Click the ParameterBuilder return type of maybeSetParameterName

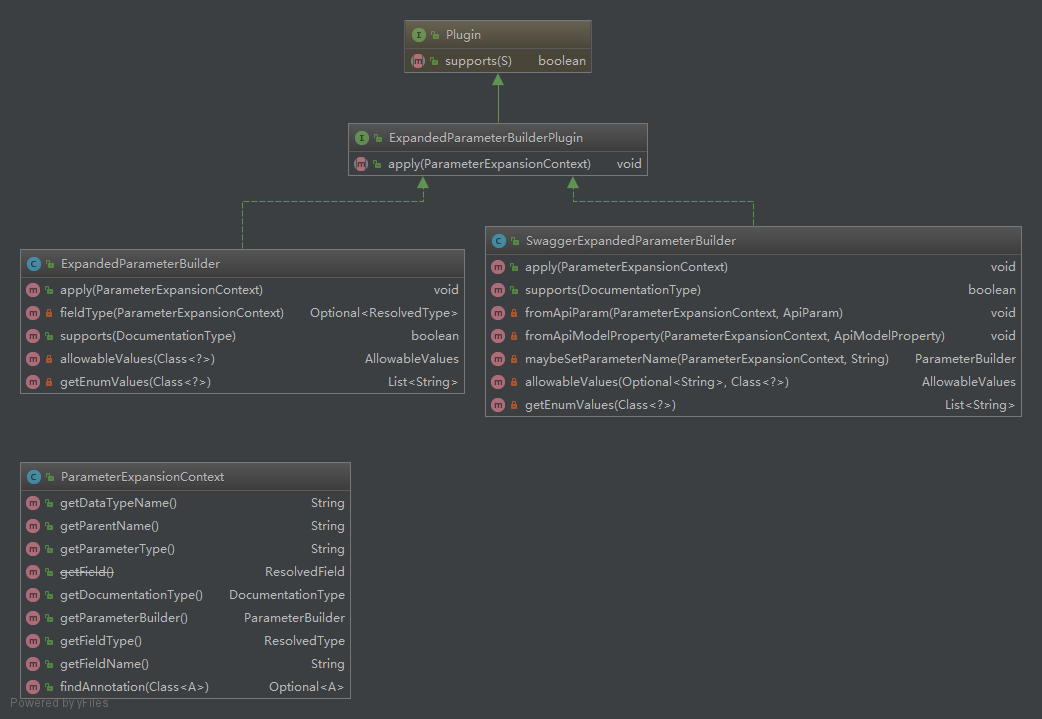[x=964, y=359]
